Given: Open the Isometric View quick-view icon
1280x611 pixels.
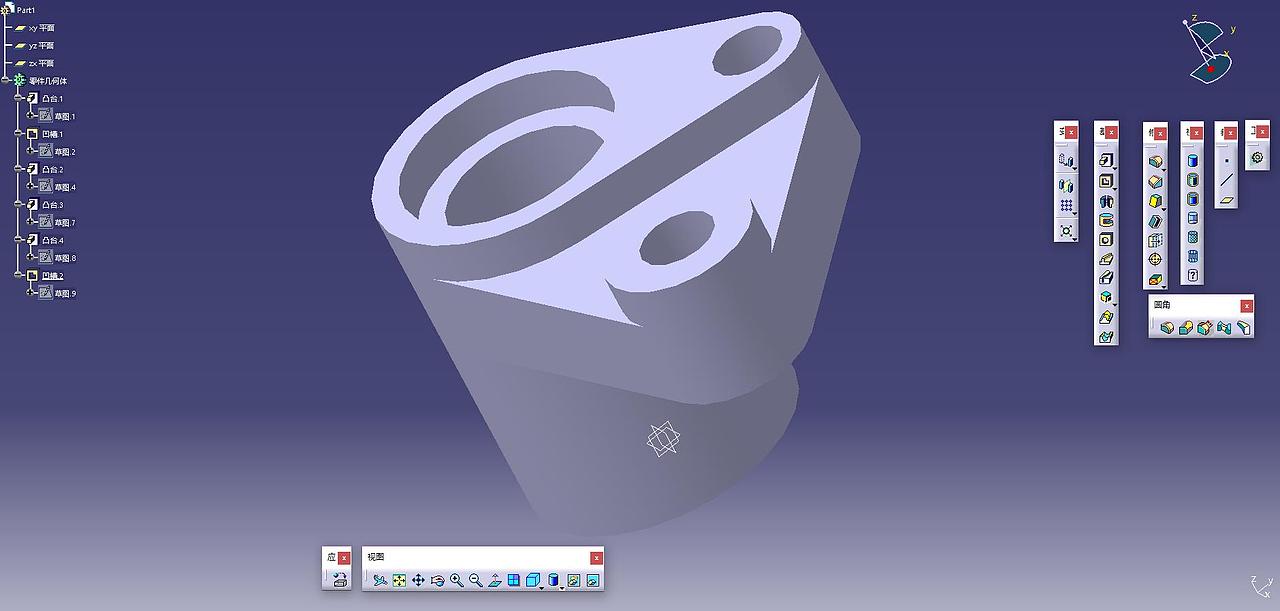Looking at the screenshot, I should (533, 580).
